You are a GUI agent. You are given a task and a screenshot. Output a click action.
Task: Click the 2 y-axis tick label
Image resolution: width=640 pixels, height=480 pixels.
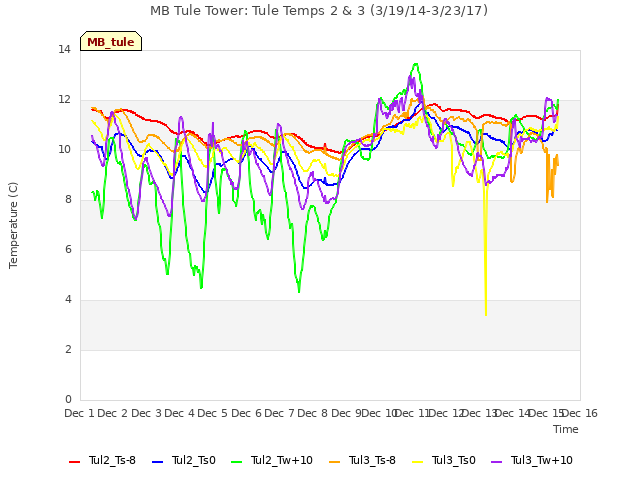pos(68,350)
